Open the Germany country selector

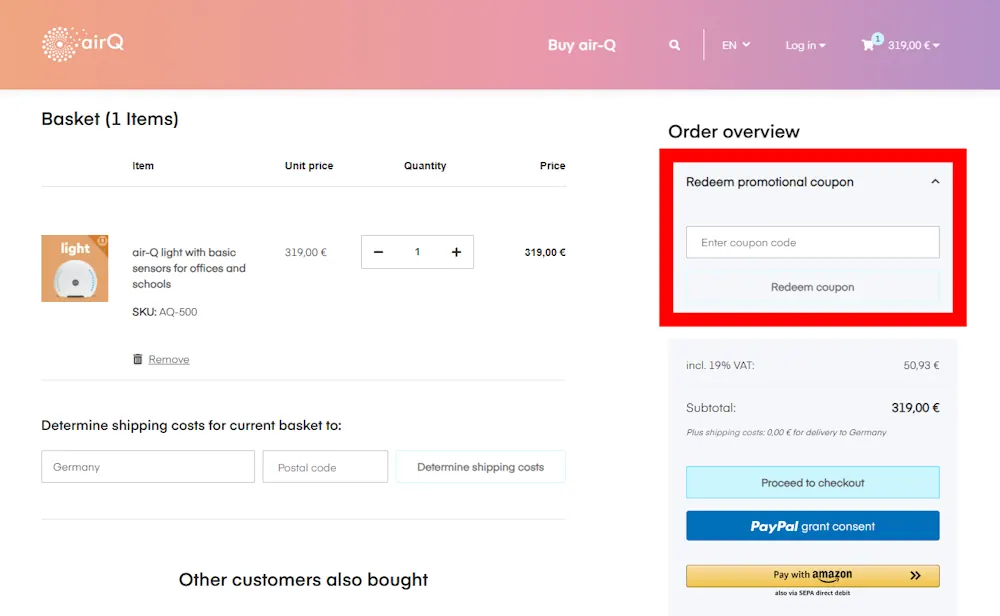[x=148, y=467]
